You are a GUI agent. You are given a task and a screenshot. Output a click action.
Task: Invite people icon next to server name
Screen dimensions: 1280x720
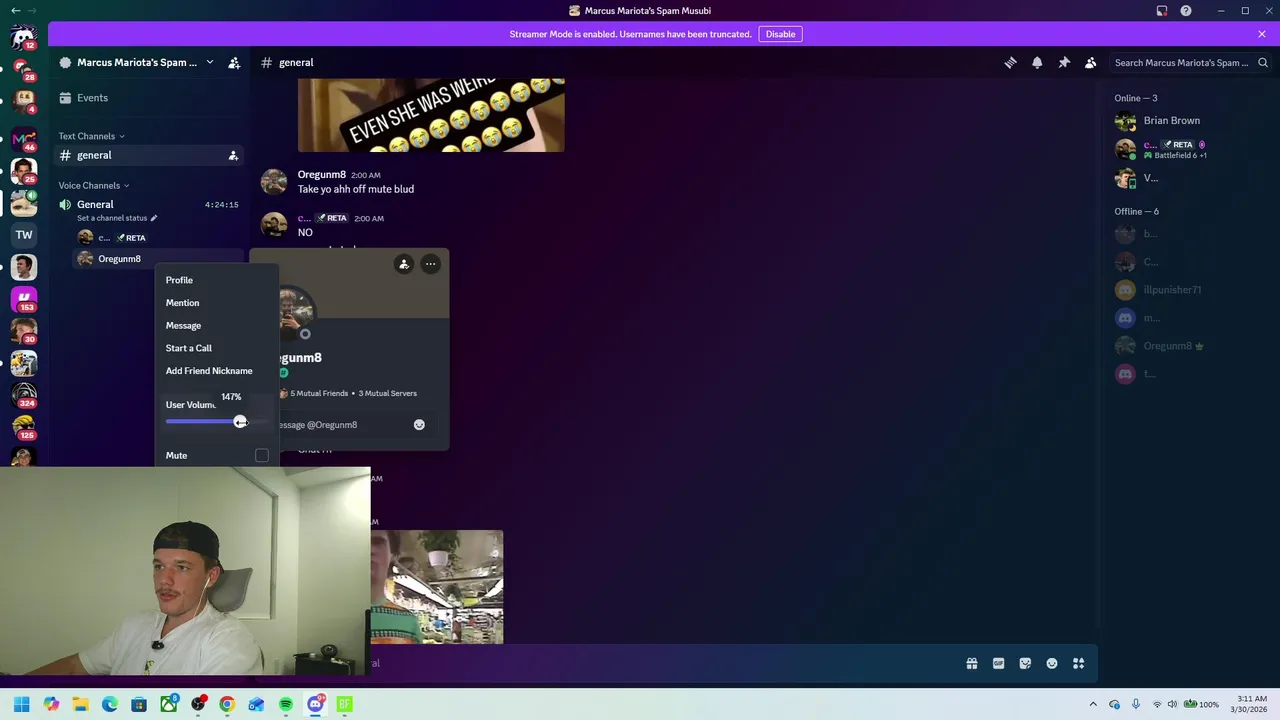(234, 62)
